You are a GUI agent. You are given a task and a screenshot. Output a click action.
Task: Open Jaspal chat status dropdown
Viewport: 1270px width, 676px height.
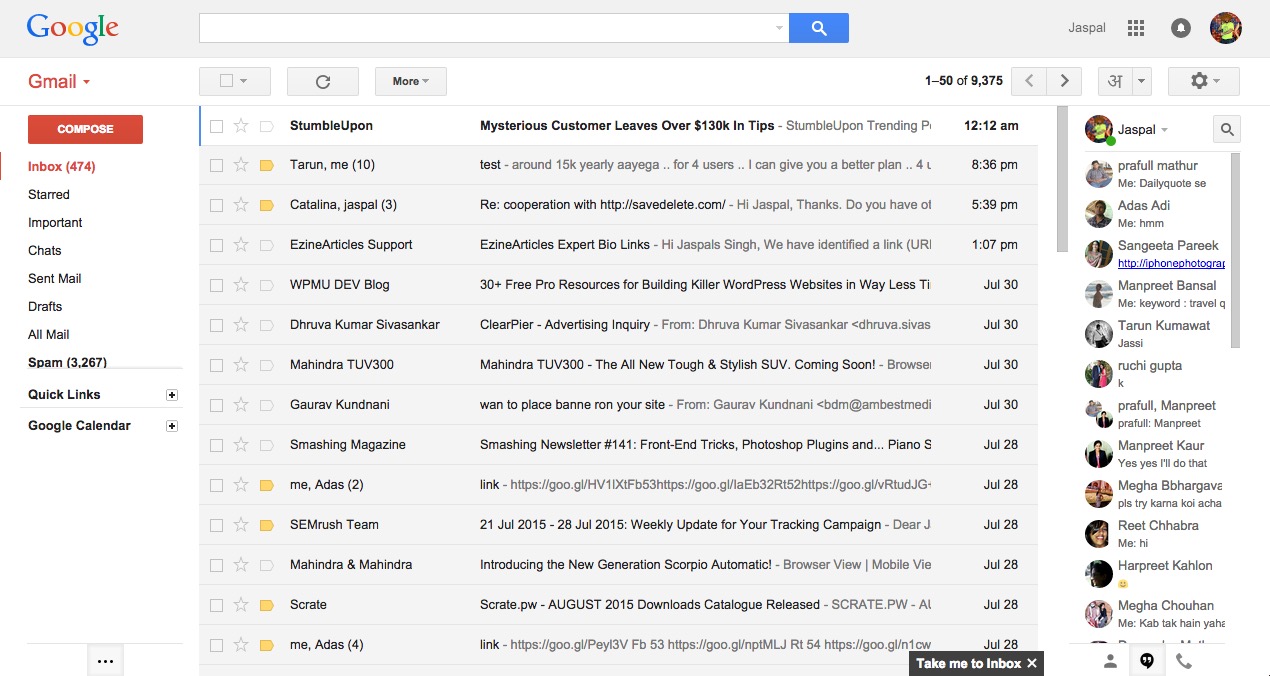(x=1164, y=130)
